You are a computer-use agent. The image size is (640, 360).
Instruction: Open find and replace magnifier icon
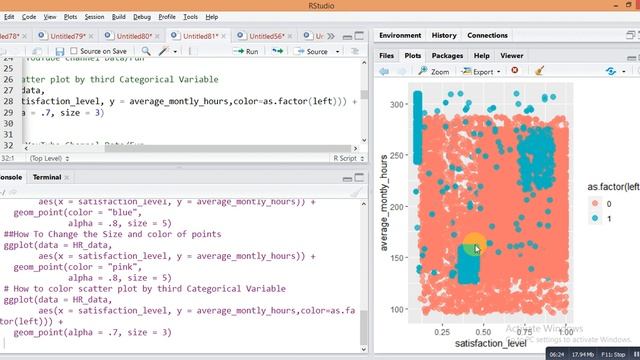click(146, 51)
